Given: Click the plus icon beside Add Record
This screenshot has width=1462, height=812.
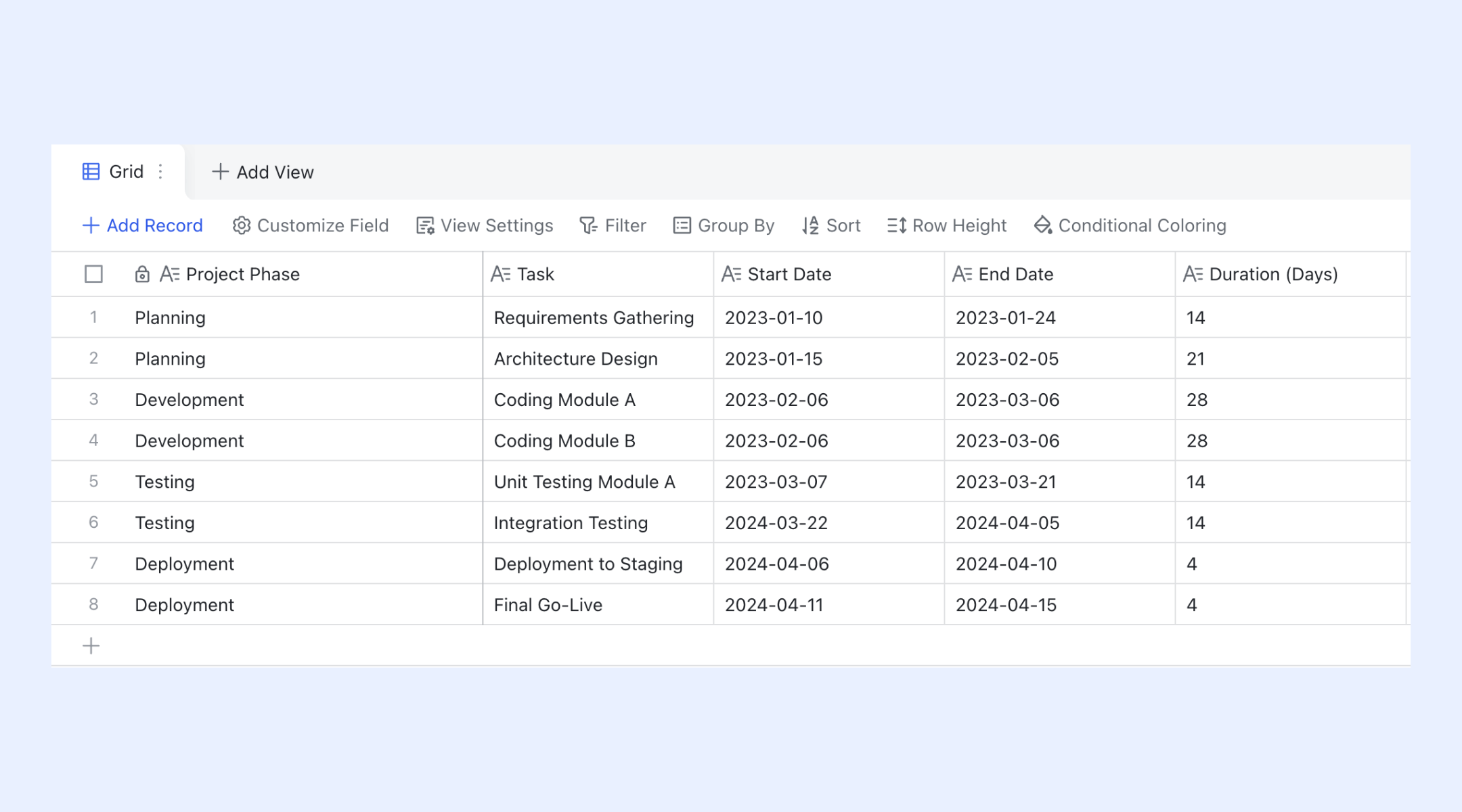Looking at the screenshot, I should coord(91,225).
